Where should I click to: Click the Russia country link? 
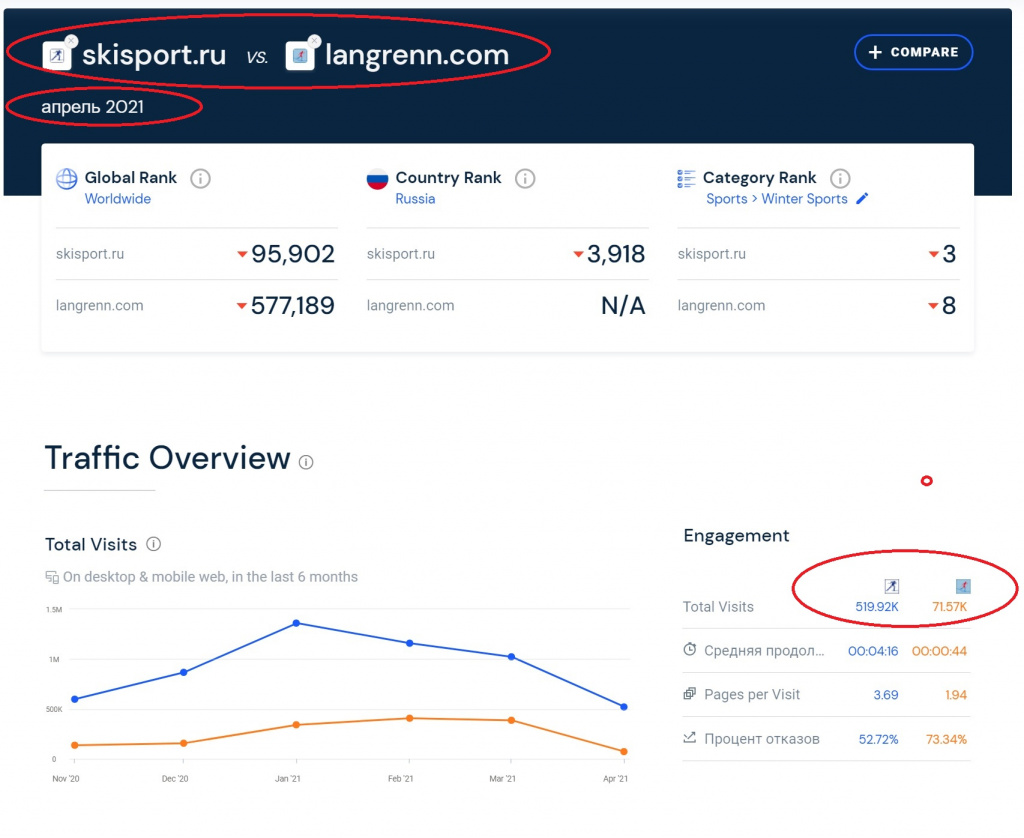click(x=415, y=199)
